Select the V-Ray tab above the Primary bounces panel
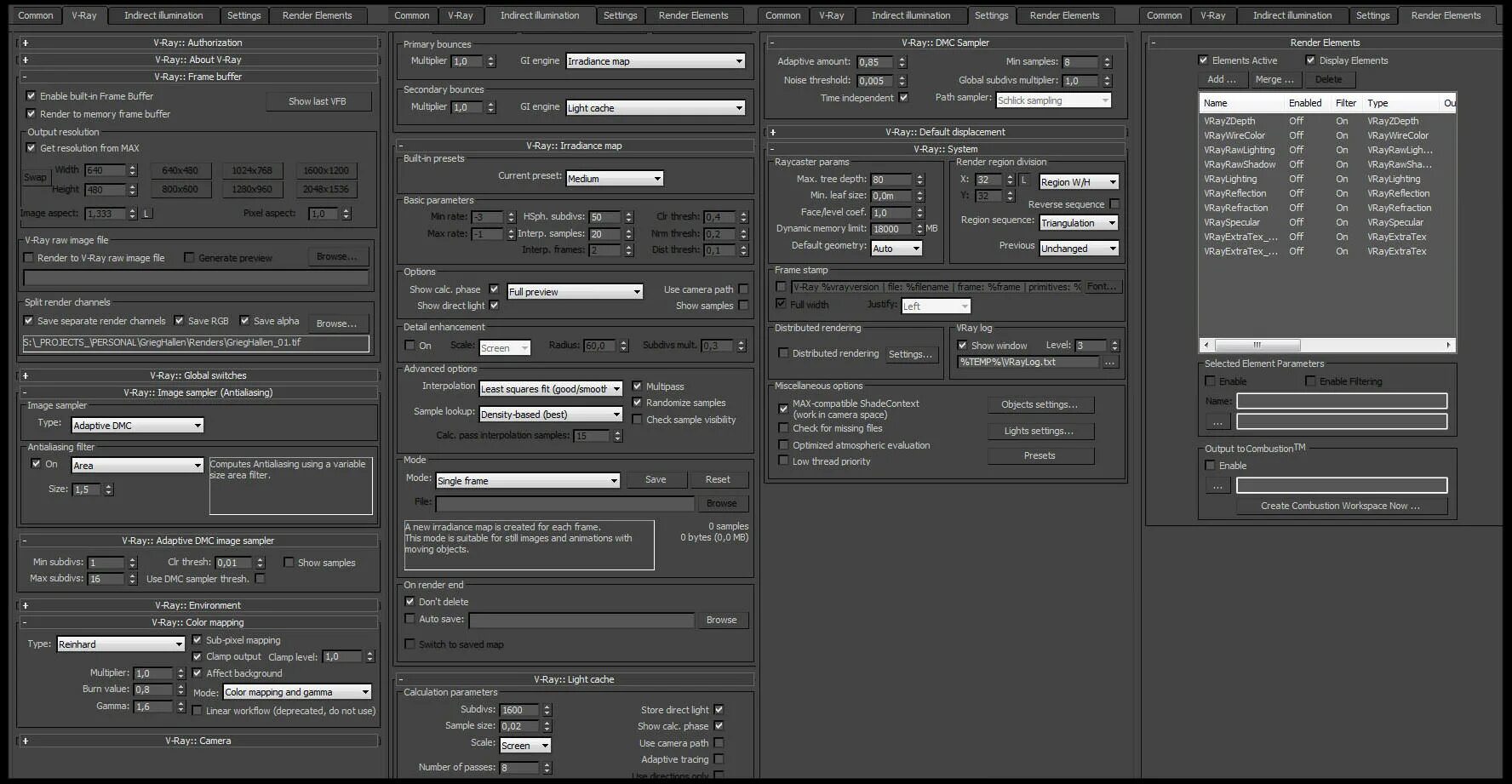The width and height of the screenshot is (1512, 784). pyautogui.click(x=460, y=15)
